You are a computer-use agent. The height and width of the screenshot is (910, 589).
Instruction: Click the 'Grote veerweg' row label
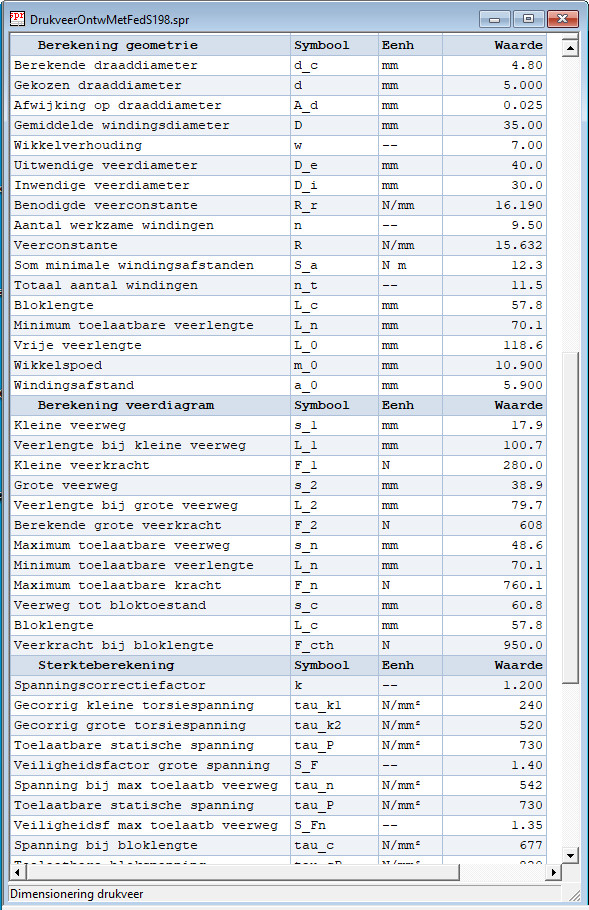[66, 485]
